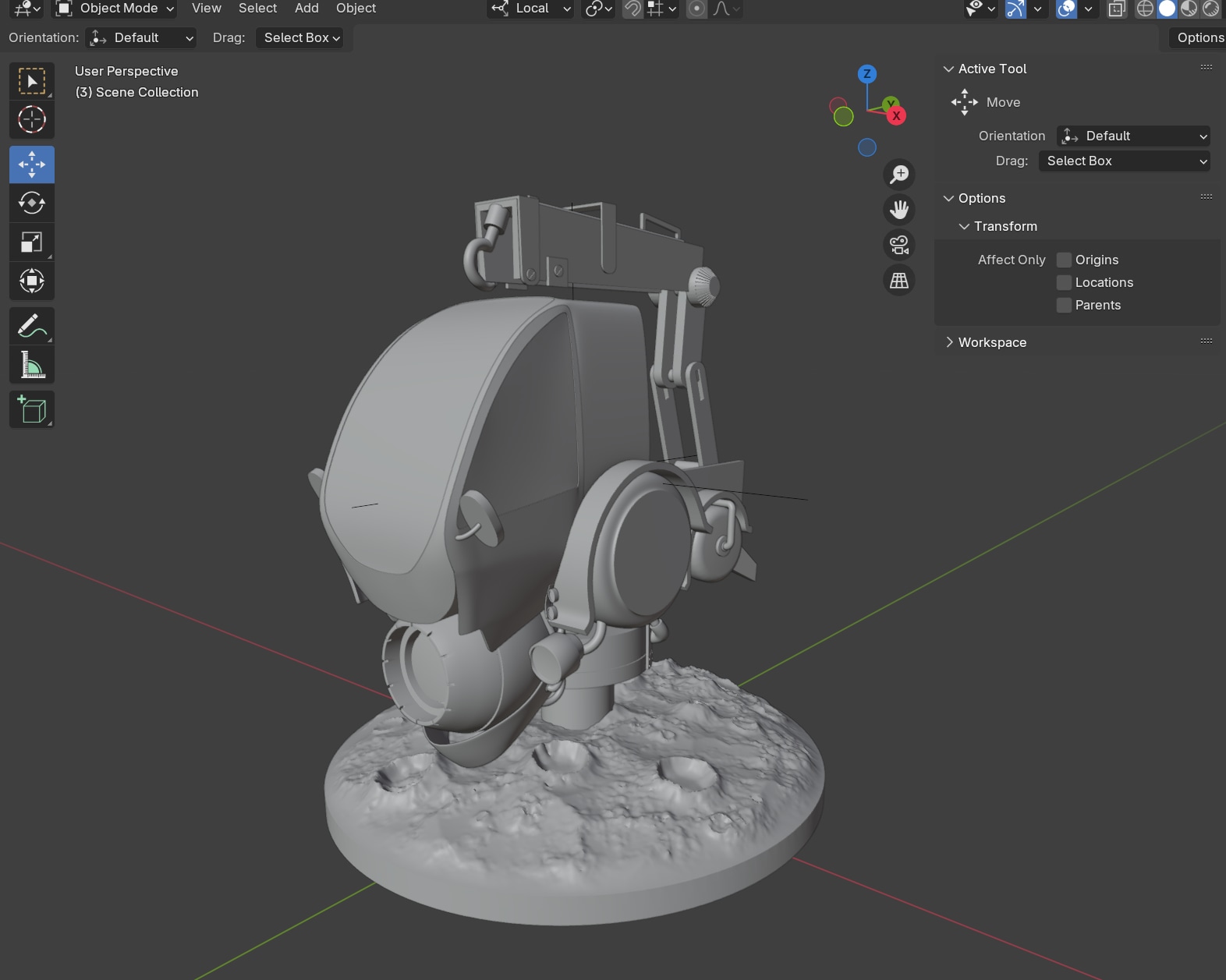Image resolution: width=1226 pixels, height=980 pixels.
Task: Select the Scale tool
Action: (x=32, y=242)
